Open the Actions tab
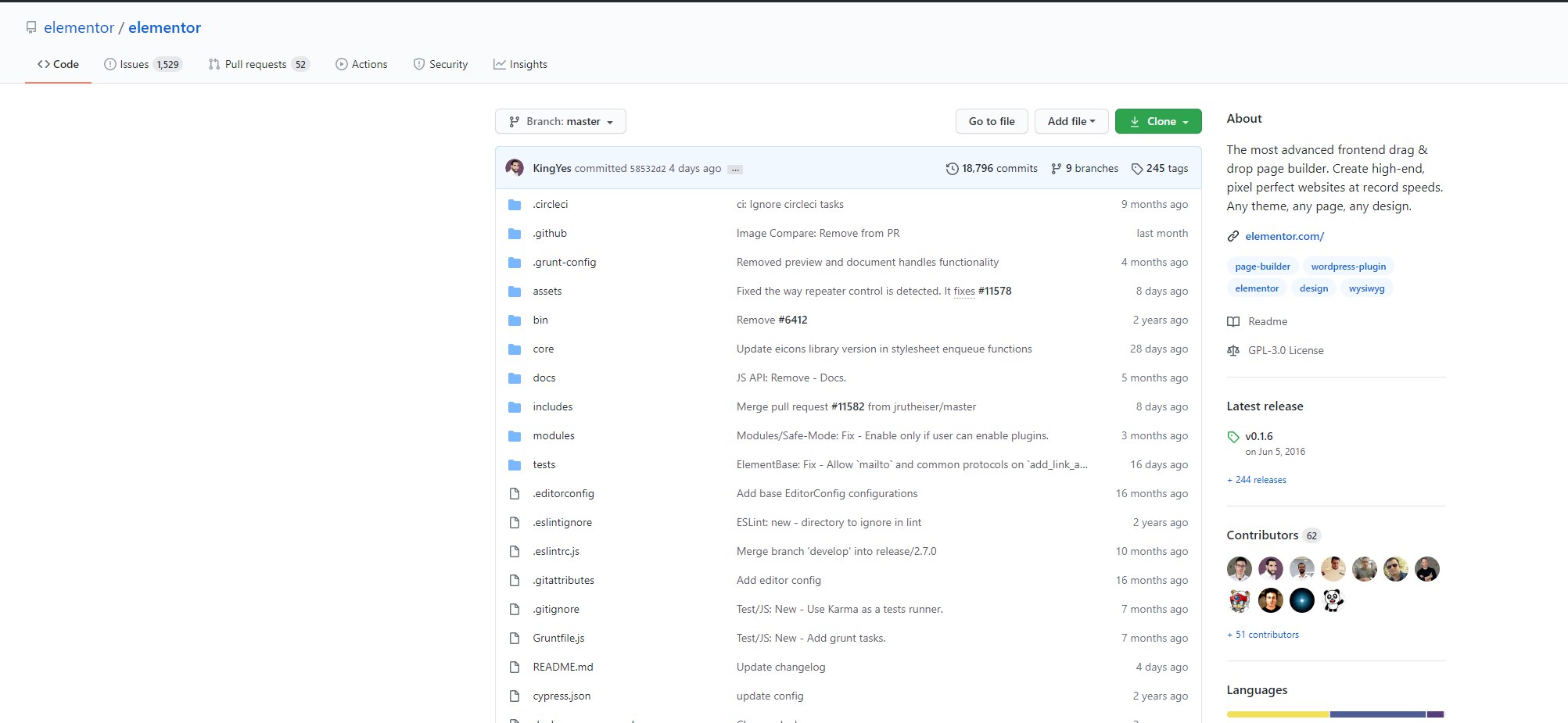This screenshot has height=723, width=1568. 361,64
